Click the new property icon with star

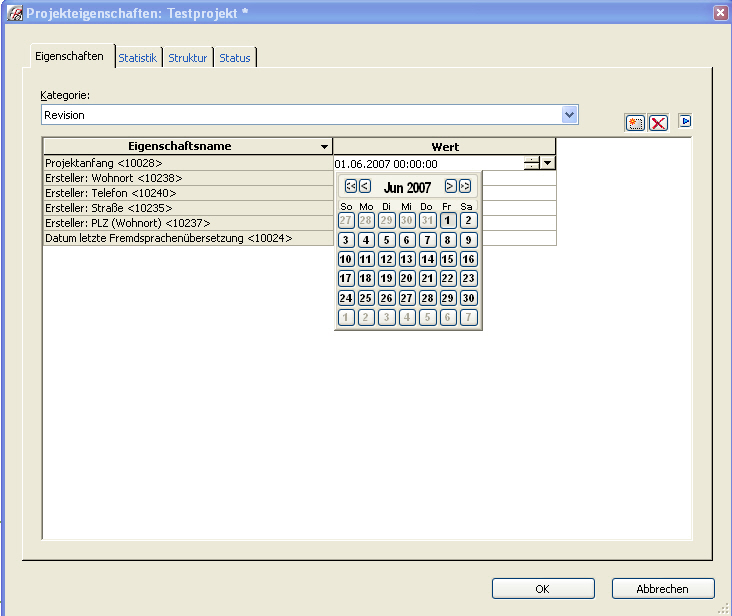[635, 122]
